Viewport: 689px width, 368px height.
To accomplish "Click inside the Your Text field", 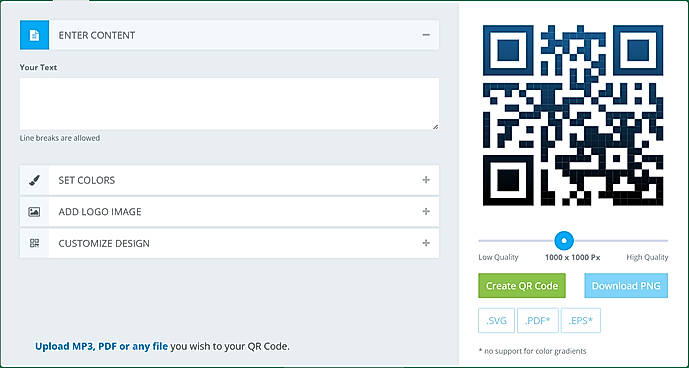I will click(229, 104).
